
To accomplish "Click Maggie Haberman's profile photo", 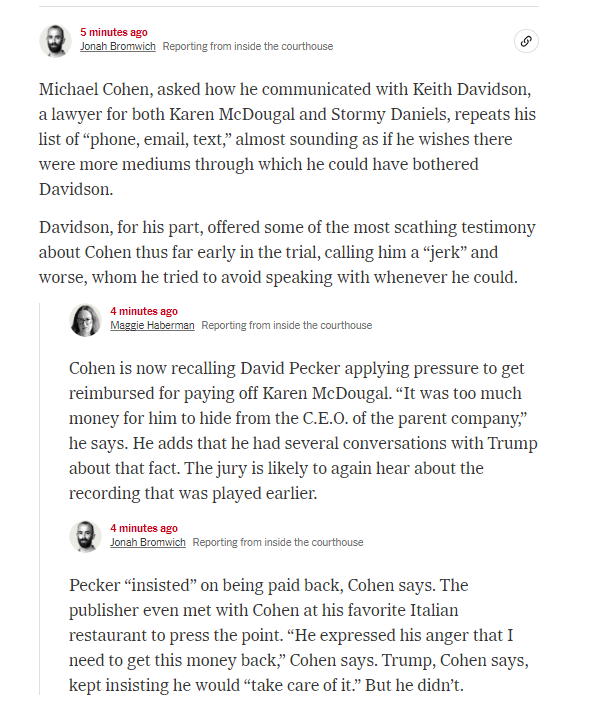I will coord(86,320).
